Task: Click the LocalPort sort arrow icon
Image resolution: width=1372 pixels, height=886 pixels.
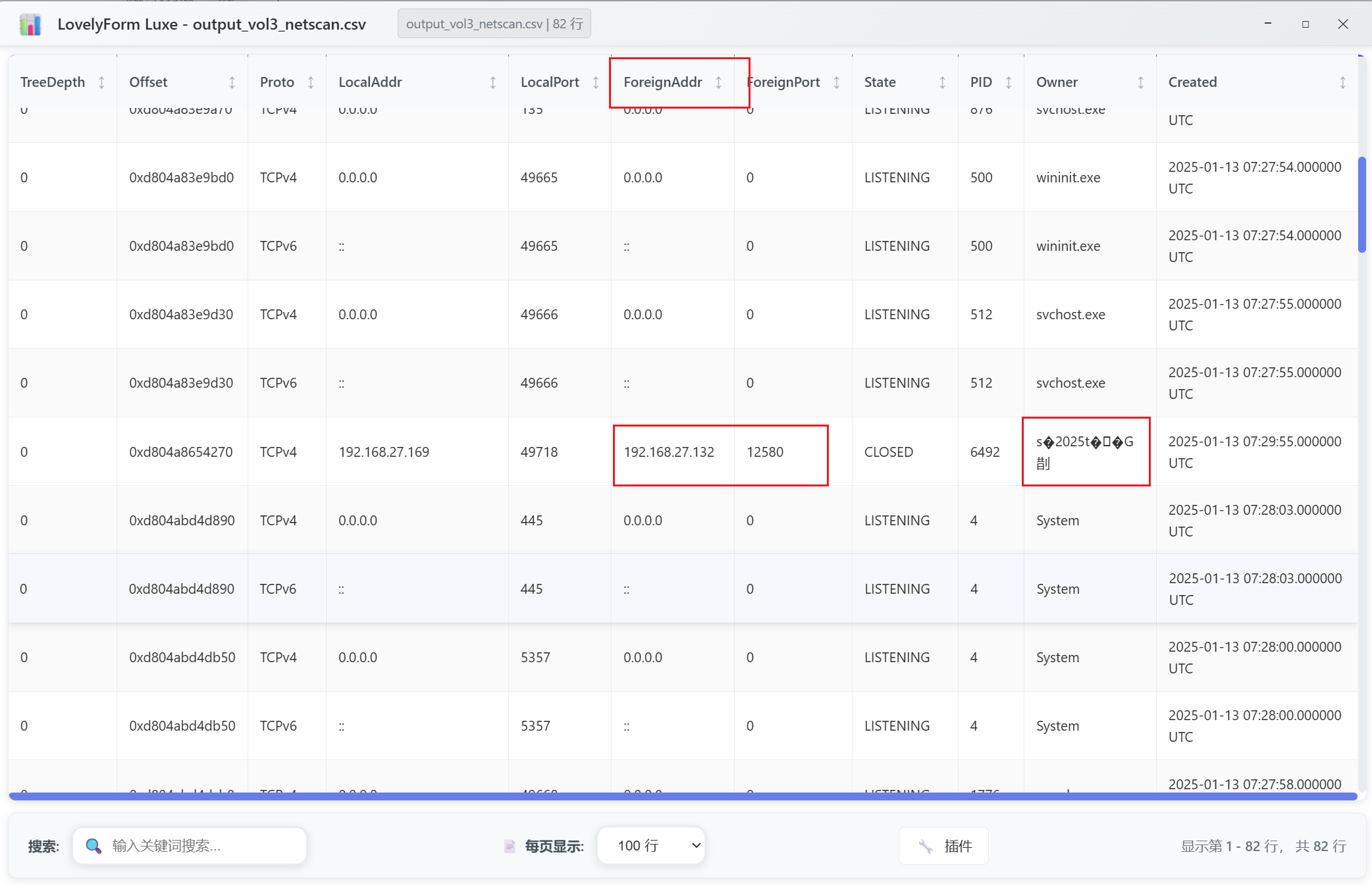Action: click(x=596, y=82)
